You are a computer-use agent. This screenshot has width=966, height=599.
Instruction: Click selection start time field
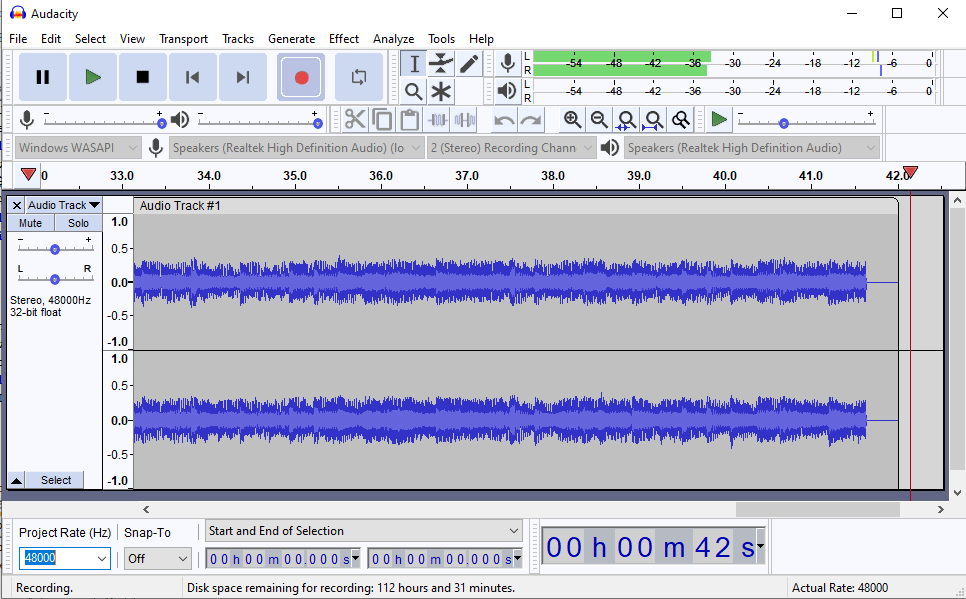coord(283,559)
